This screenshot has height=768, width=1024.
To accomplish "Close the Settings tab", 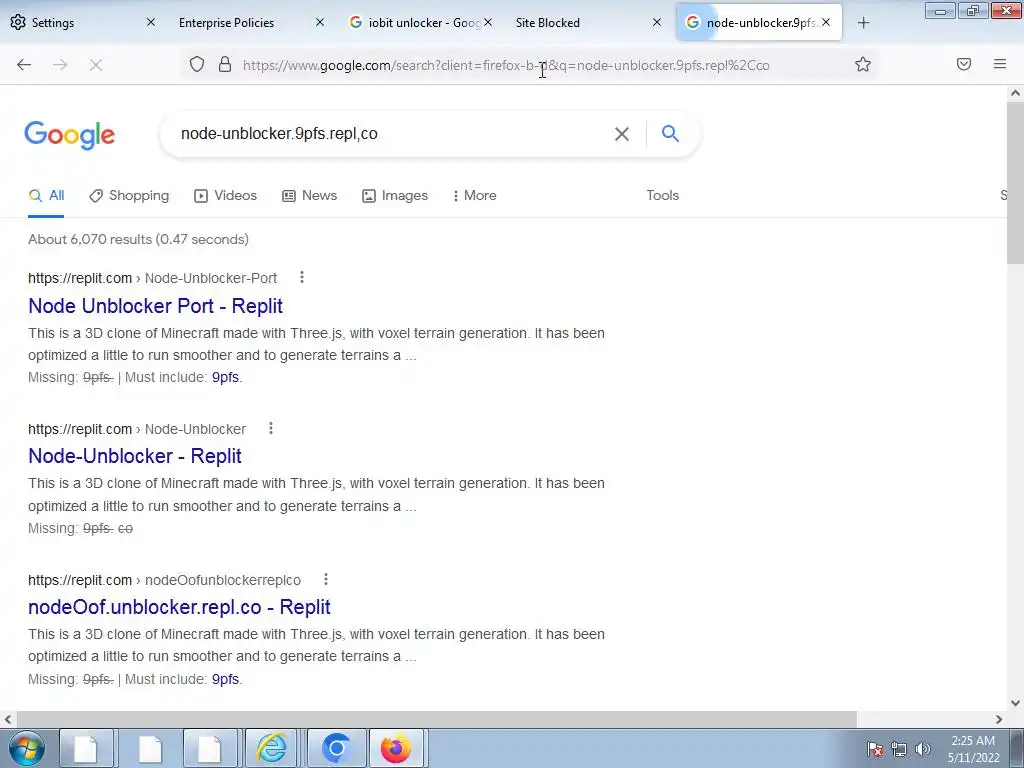I will click(151, 22).
